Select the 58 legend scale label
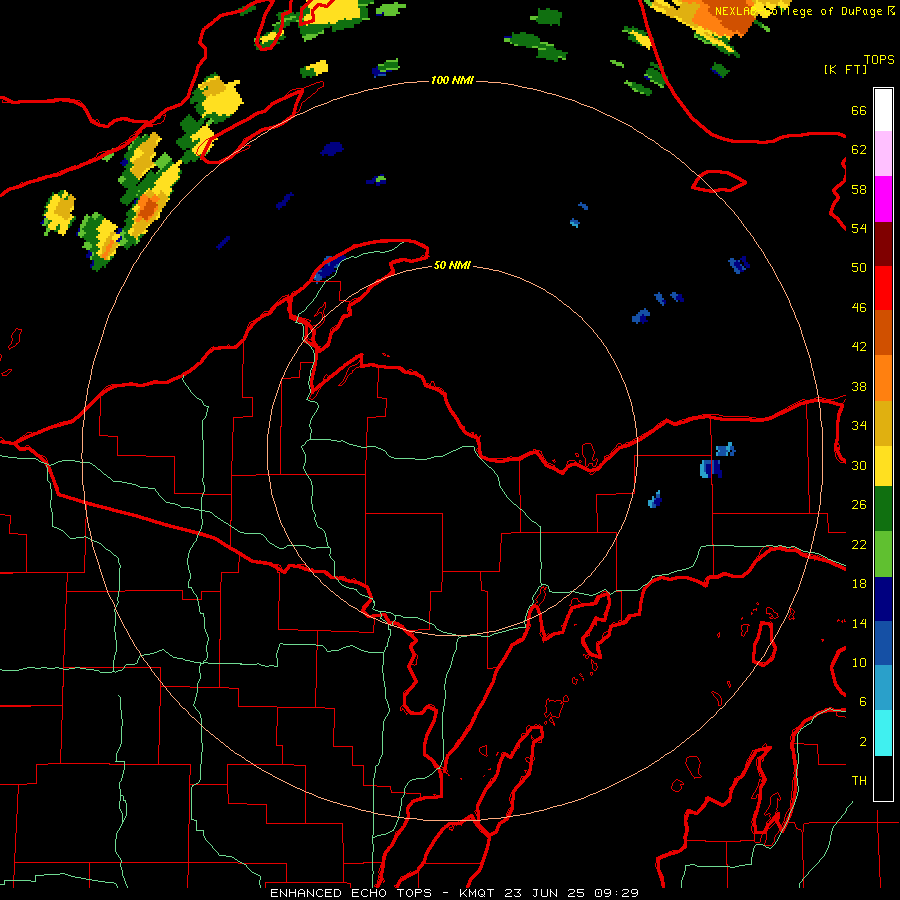Viewport: 900px width, 900px height. coord(859,189)
